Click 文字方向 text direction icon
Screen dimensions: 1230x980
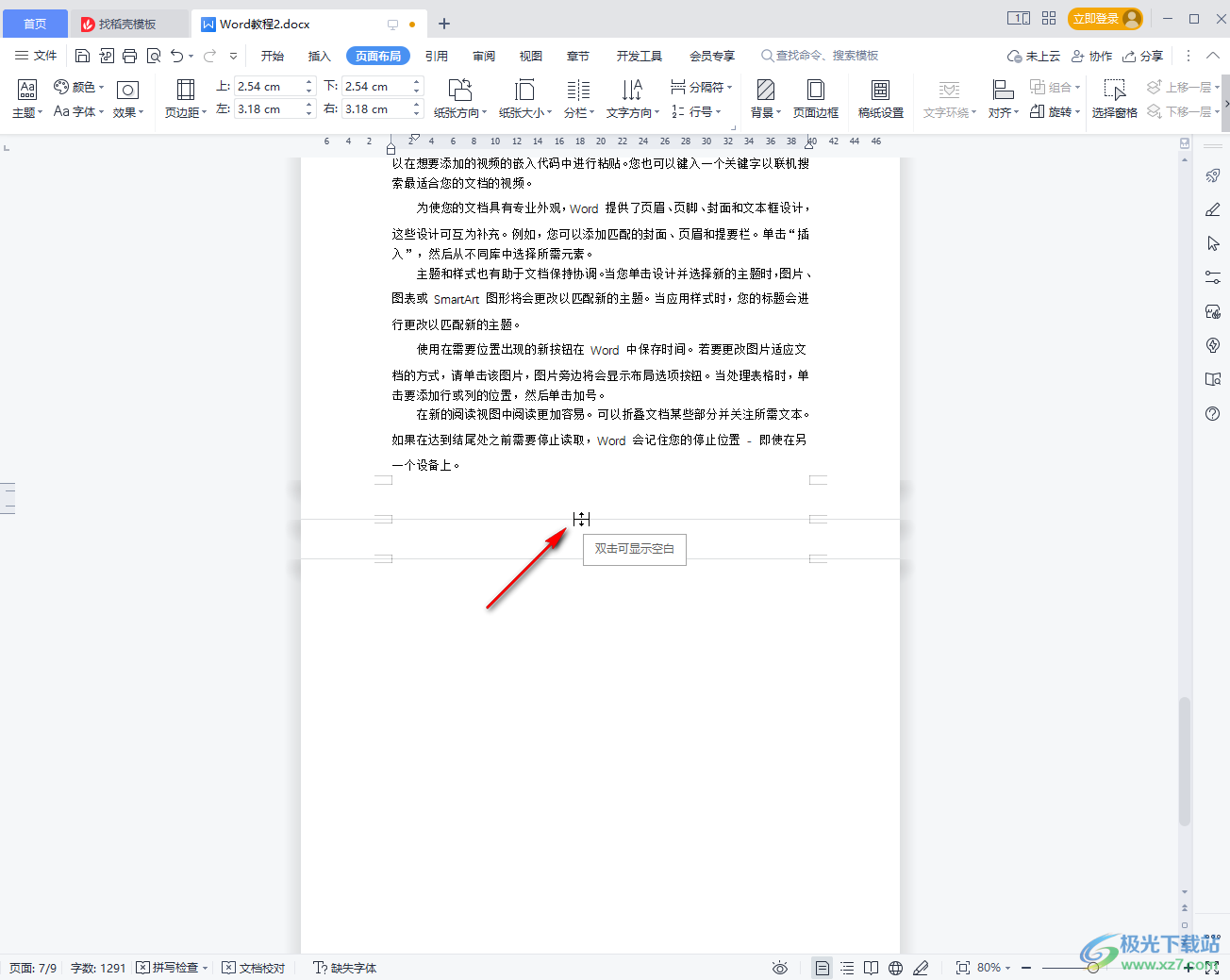(x=632, y=99)
